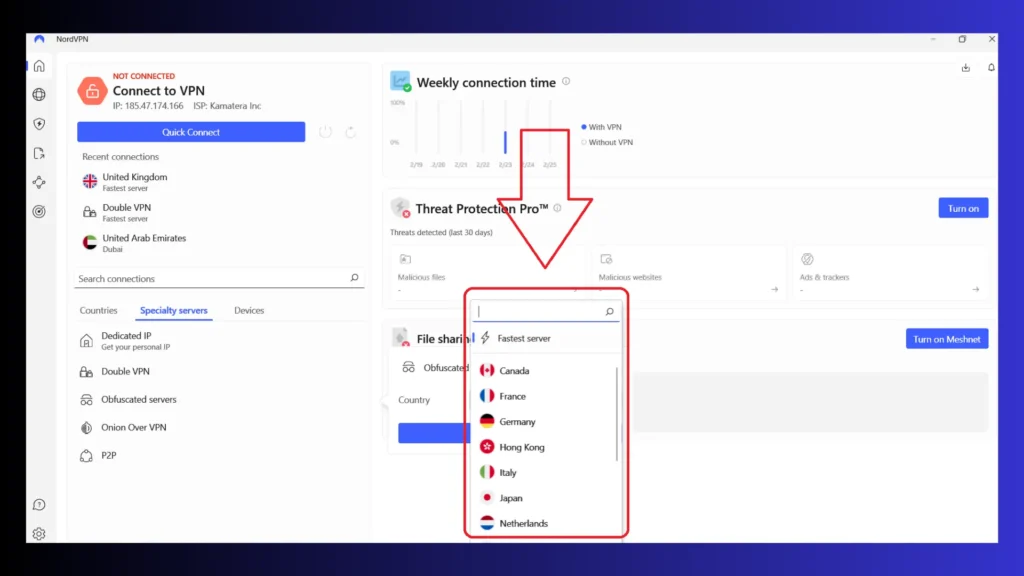Open the globe servers sidebar icon
Image resolution: width=1024 pixels, height=576 pixels.
39,95
